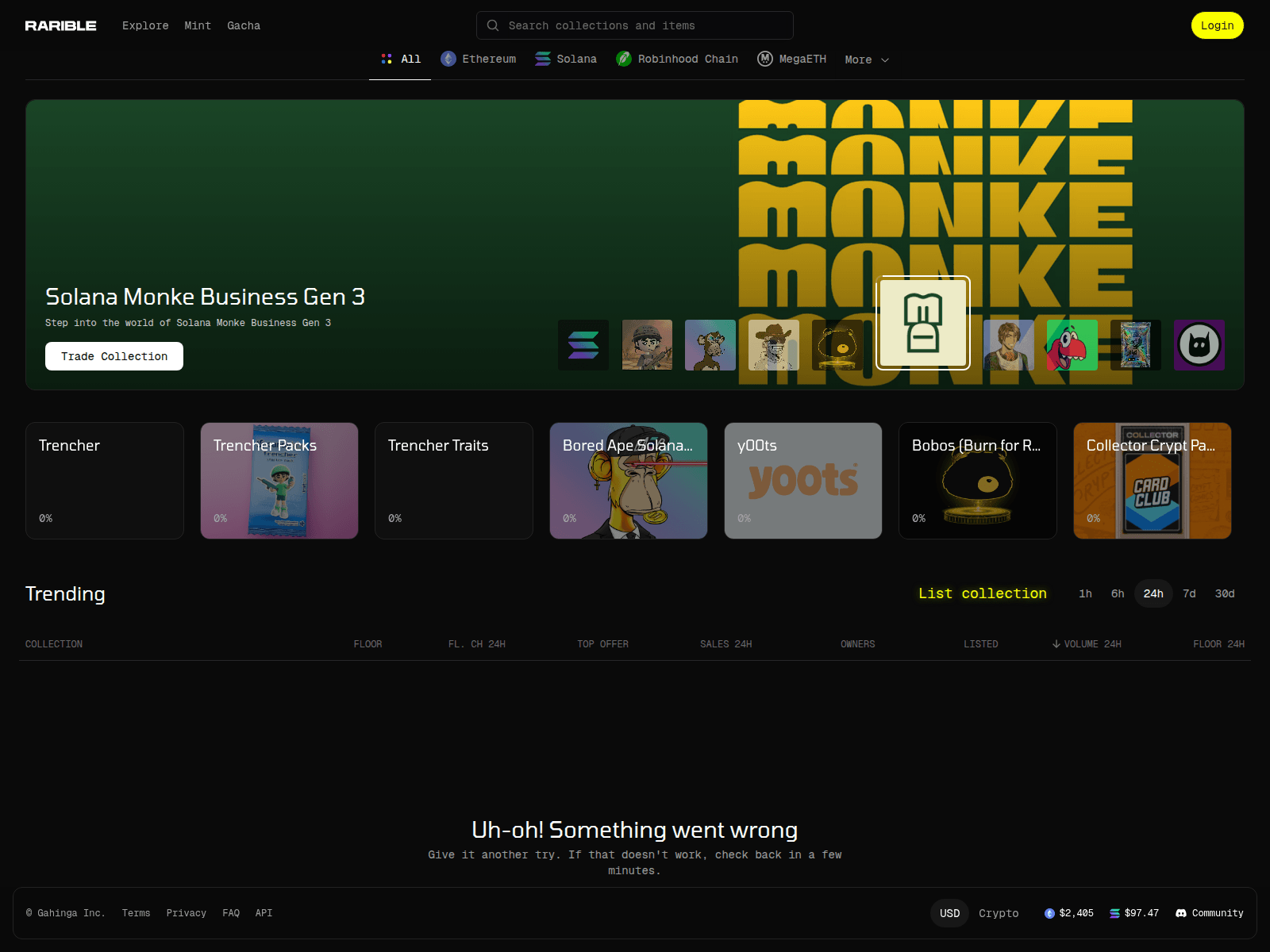Sort table by OWNERS column
This screenshot has height=952, width=1270.
tap(857, 644)
